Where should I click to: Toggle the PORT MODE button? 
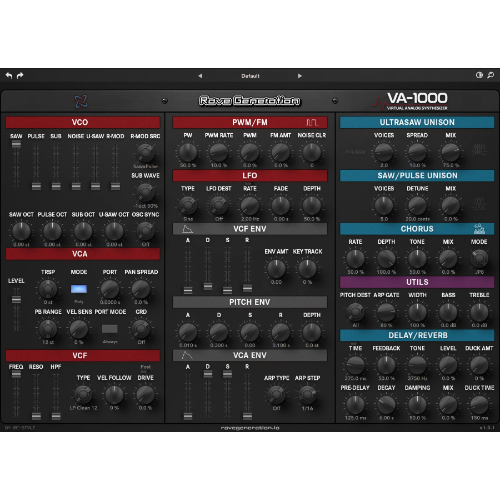pos(110,329)
